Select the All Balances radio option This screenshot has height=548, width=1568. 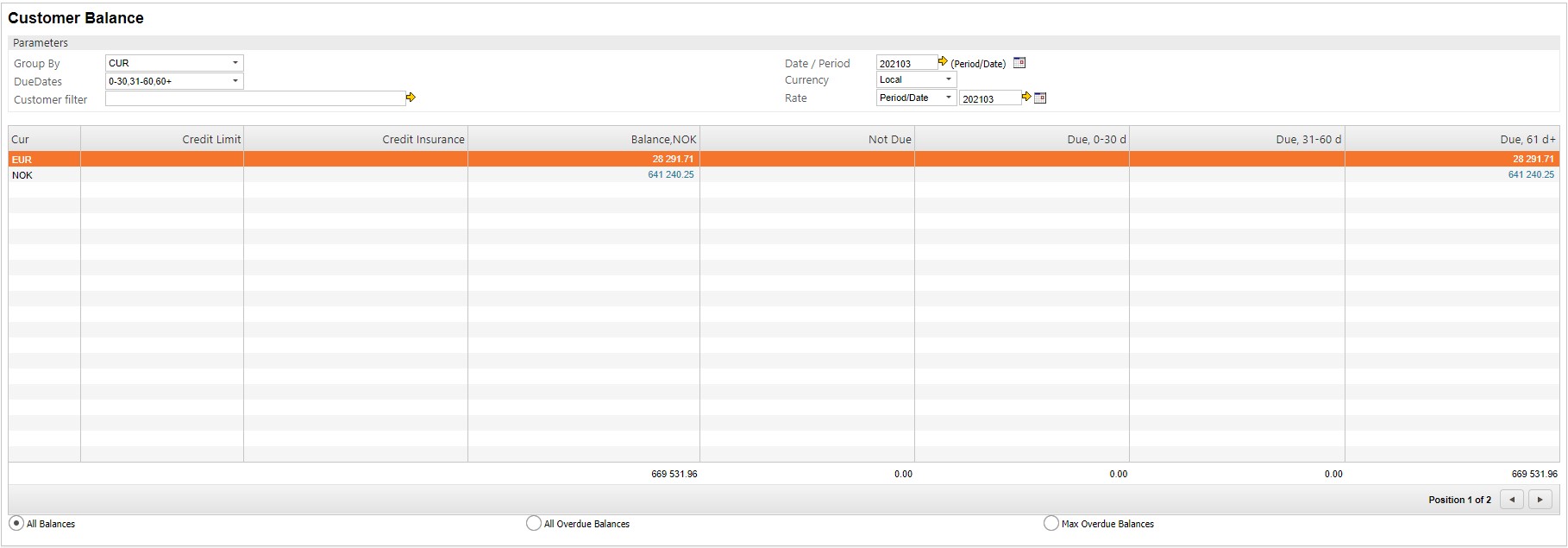(x=16, y=523)
